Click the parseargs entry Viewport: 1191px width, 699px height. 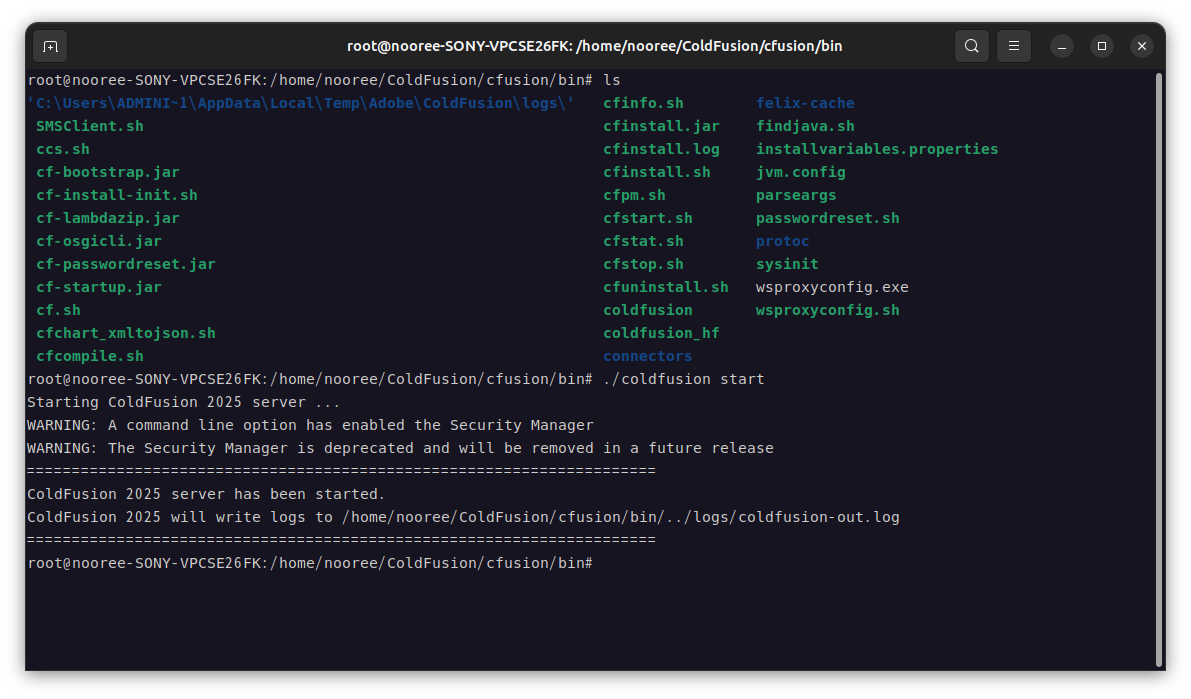click(x=796, y=195)
